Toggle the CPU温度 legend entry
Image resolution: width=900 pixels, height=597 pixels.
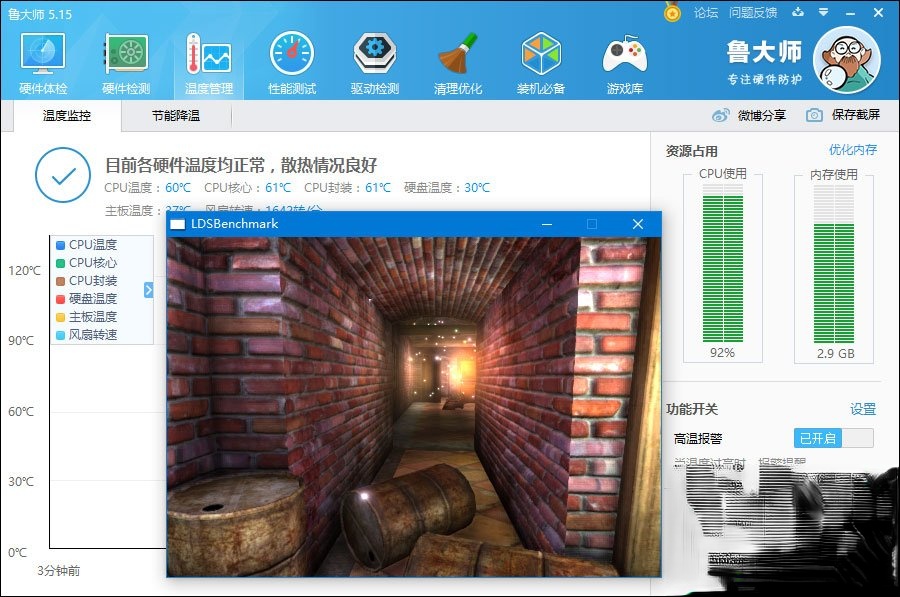[87, 245]
